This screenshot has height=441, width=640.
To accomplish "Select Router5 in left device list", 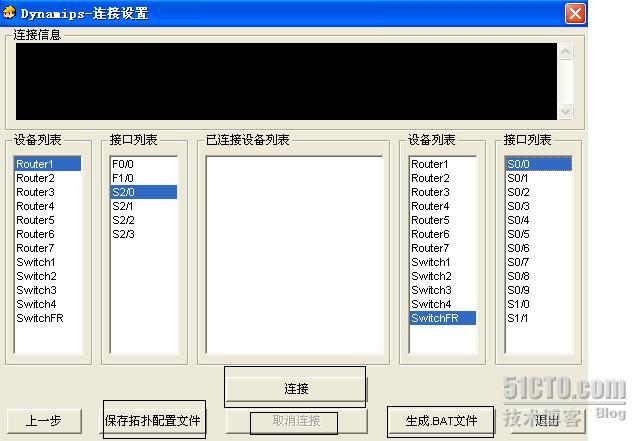I will pyautogui.click(x=47, y=220).
